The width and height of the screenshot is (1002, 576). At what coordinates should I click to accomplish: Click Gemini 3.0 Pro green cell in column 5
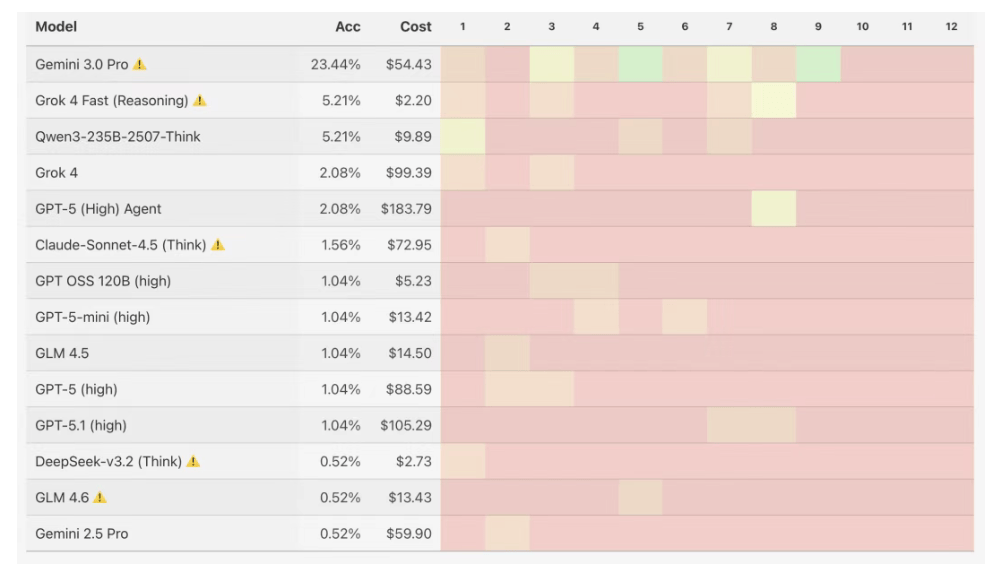640,64
